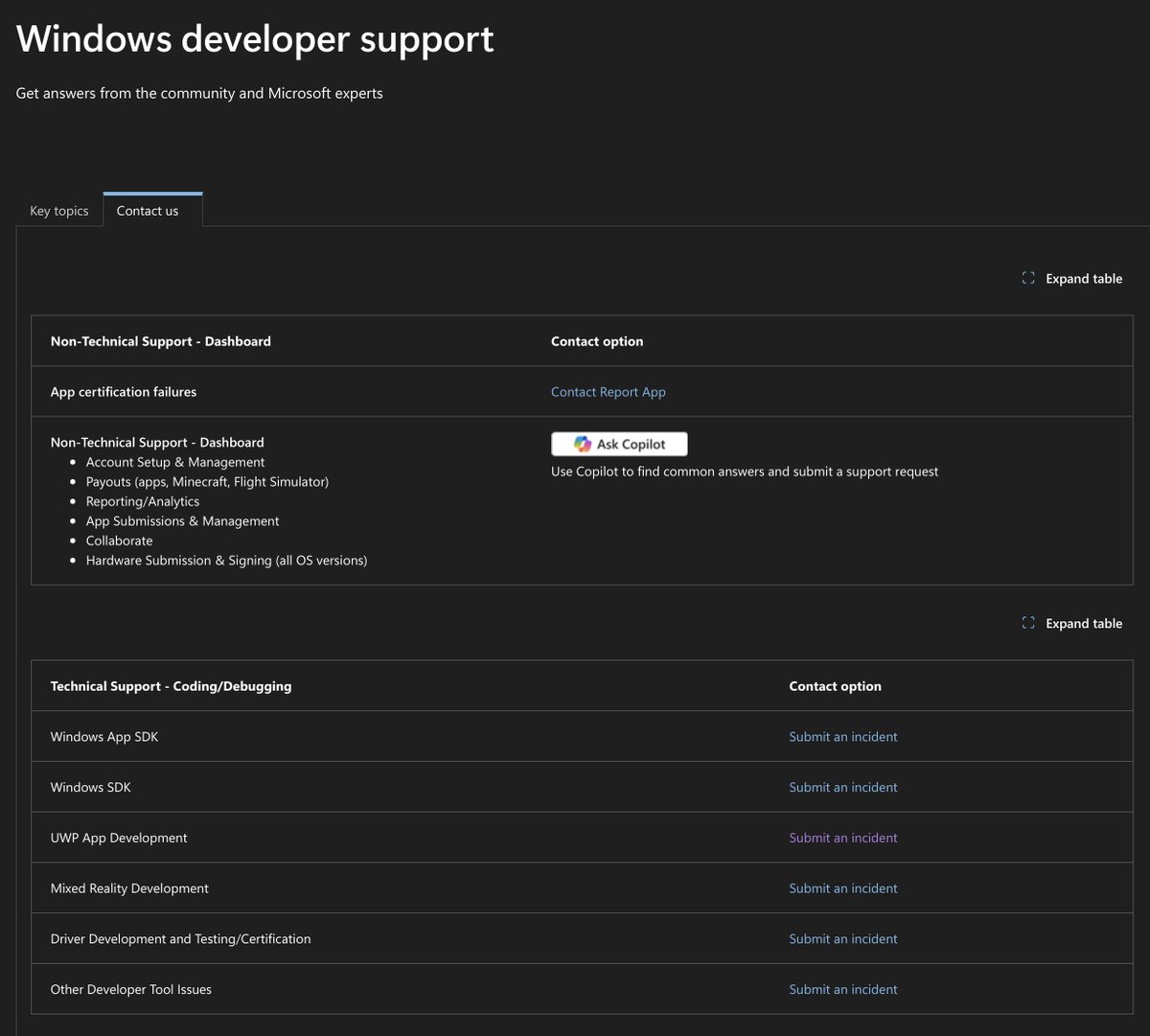This screenshot has height=1036, width=1150.
Task: Submit an incident for Driver Development and Testing/Certification
Action: [843, 939]
